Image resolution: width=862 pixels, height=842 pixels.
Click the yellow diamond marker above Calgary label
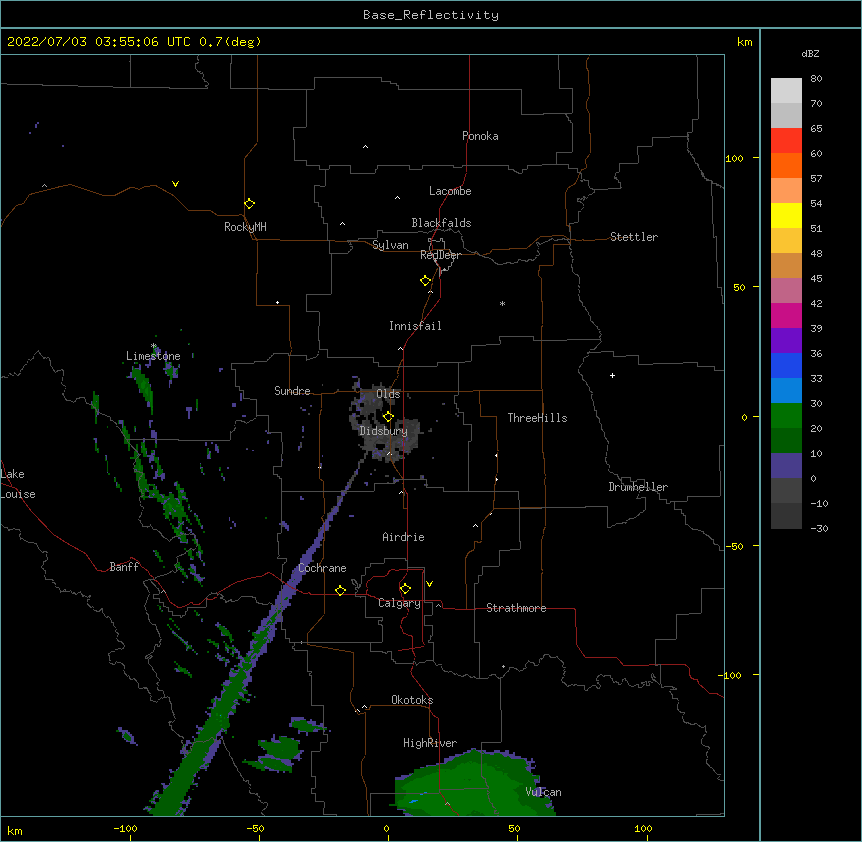pos(405,588)
